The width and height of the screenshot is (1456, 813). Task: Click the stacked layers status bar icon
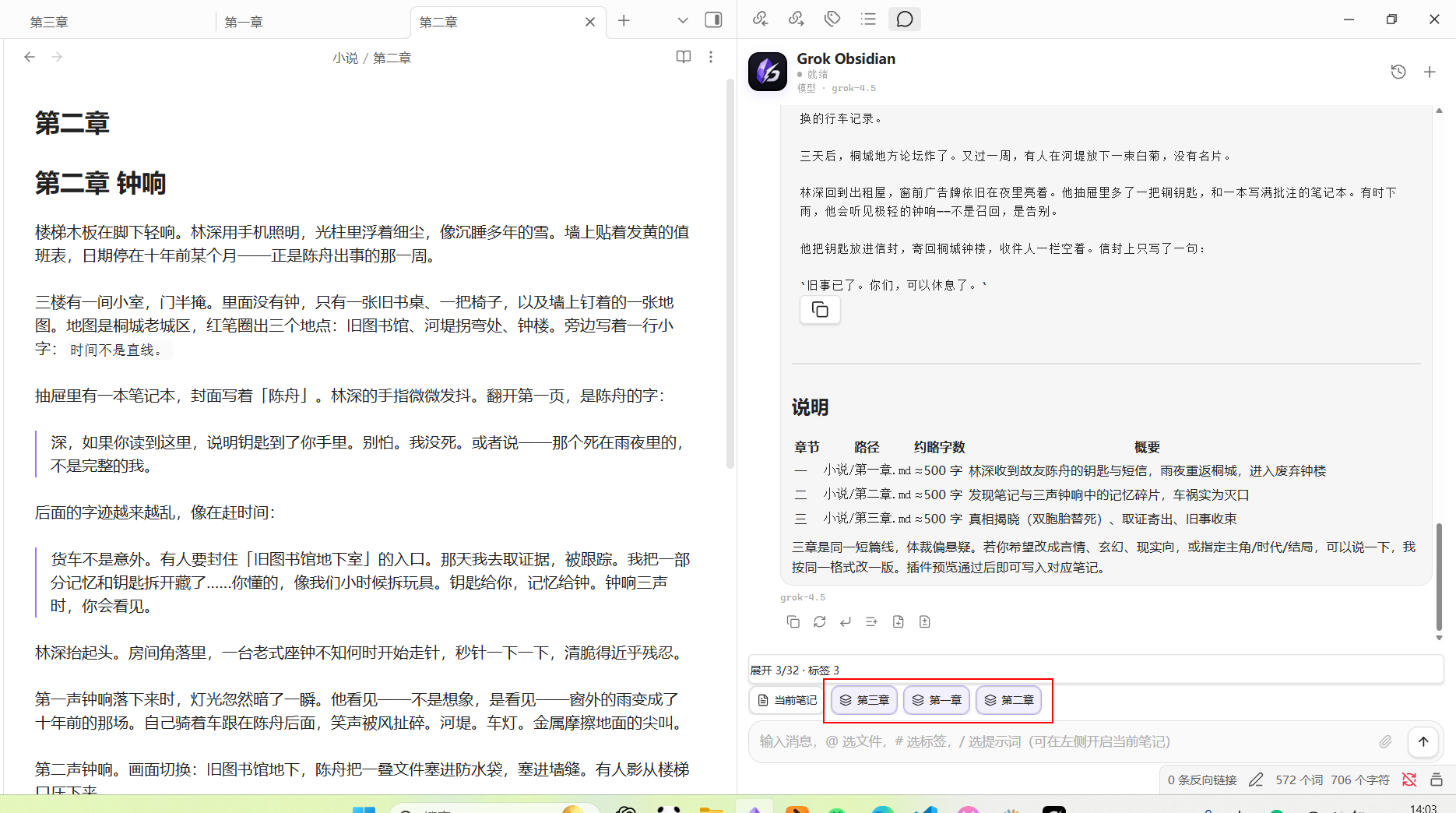(x=1437, y=780)
